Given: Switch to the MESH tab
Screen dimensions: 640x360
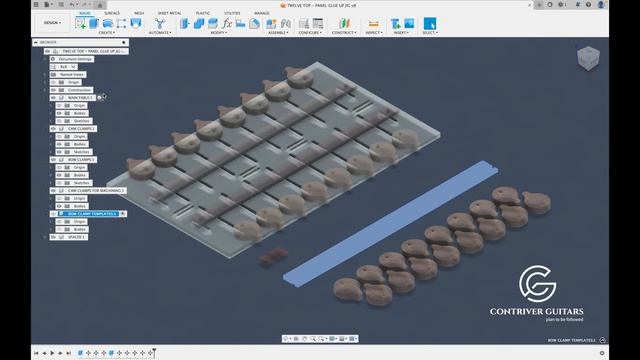Looking at the screenshot, I should [139, 13].
